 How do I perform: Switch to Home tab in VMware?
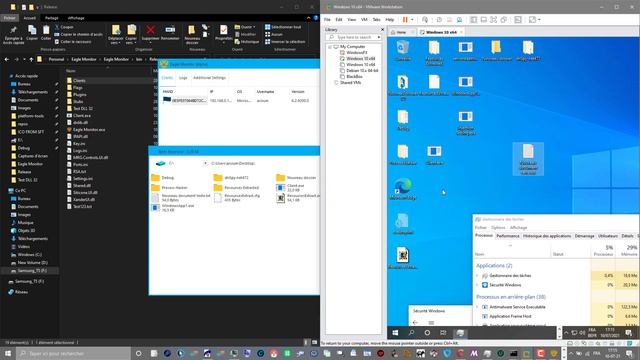coord(399,32)
